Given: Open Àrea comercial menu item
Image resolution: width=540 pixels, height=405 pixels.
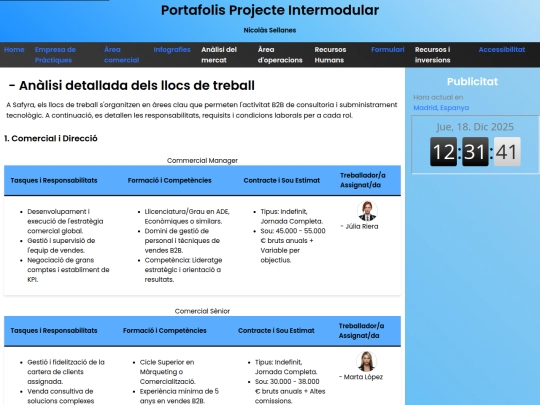Looking at the screenshot, I should pyautogui.click(x=122, y=55).
